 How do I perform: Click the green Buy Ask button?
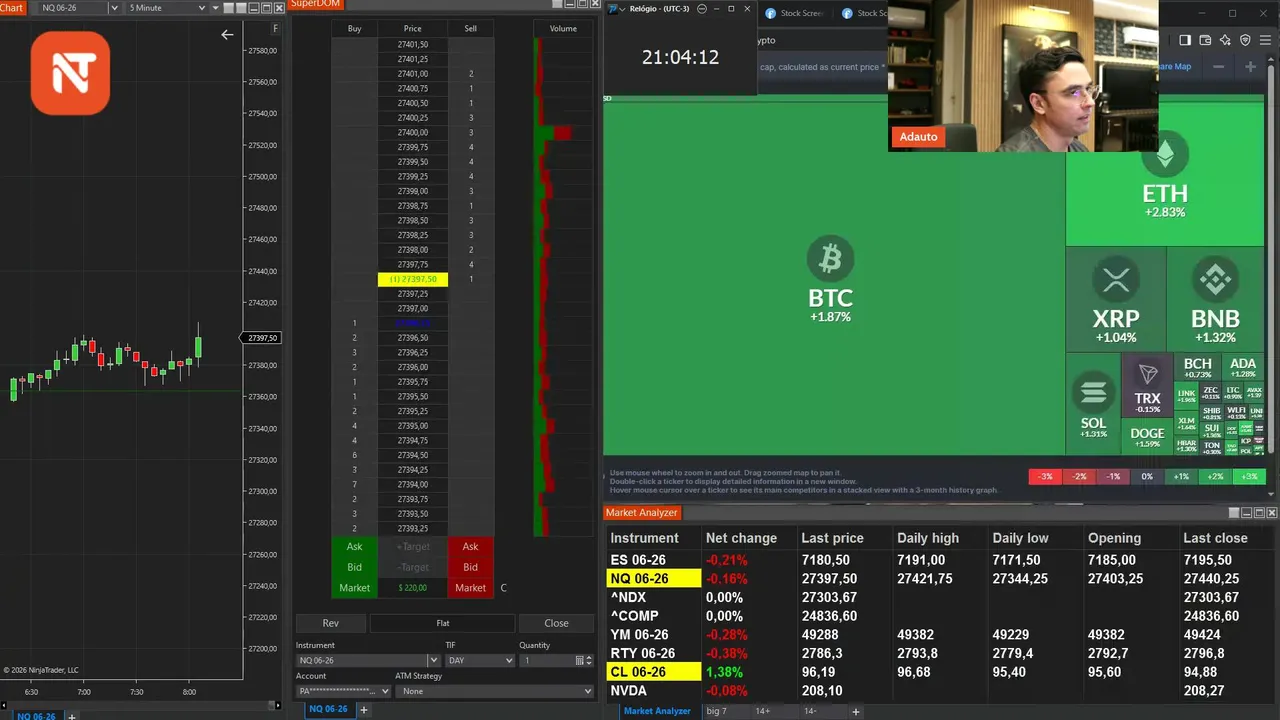[x=354, y=547]
